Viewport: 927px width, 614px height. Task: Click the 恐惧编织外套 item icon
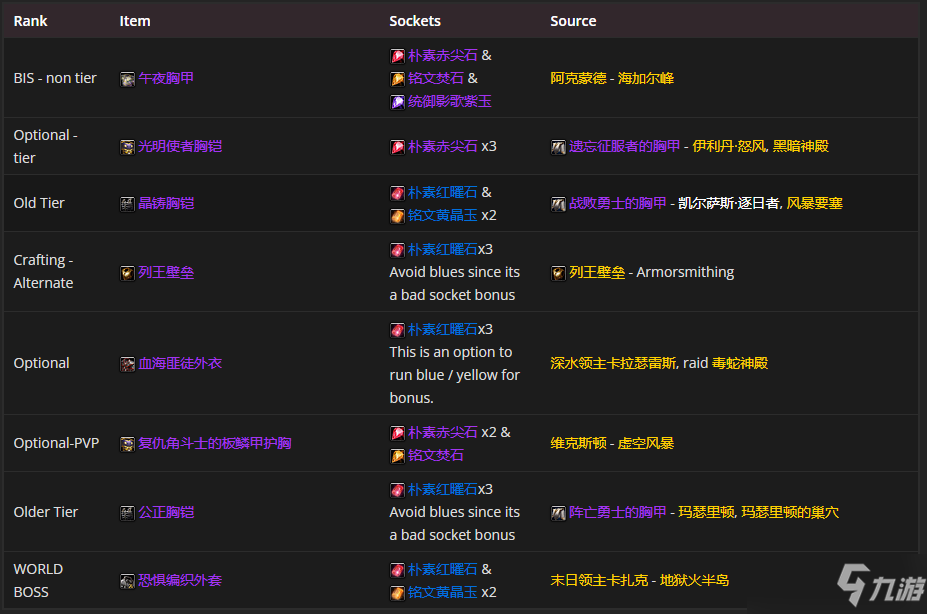(128, 580)
